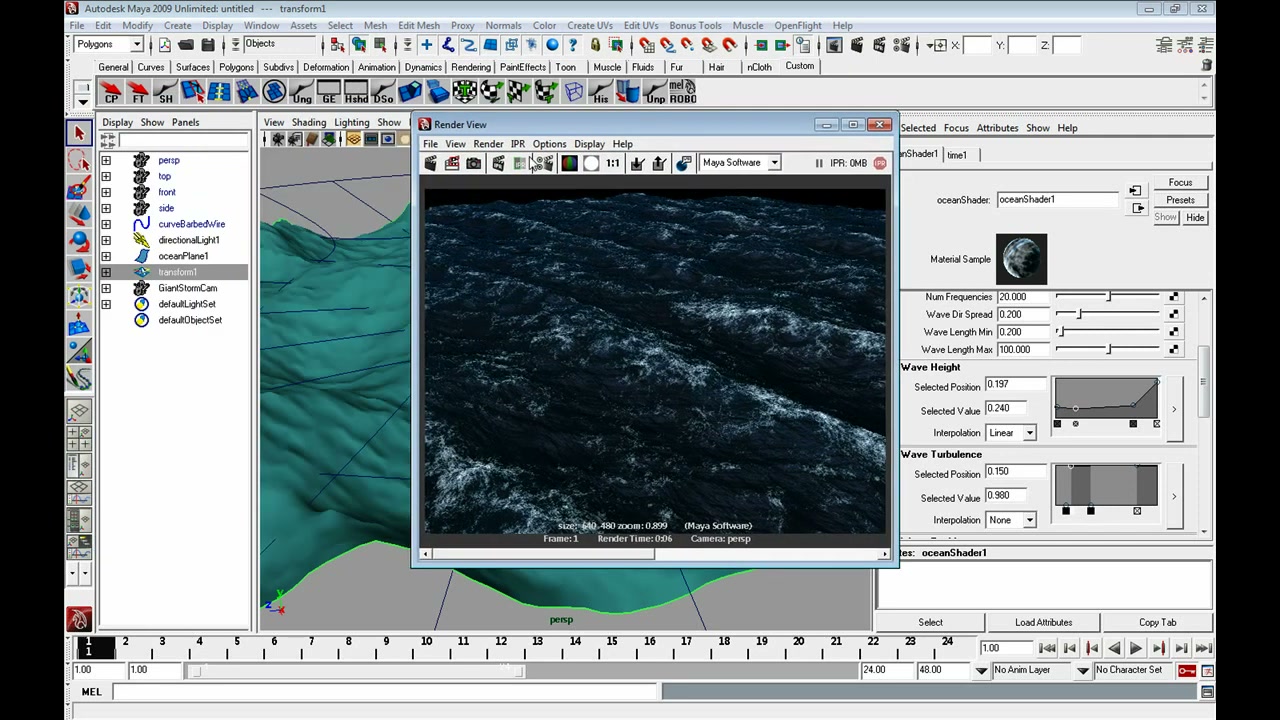Click the open scene folder icon
1280x720 pixels.
click(186, 45)
